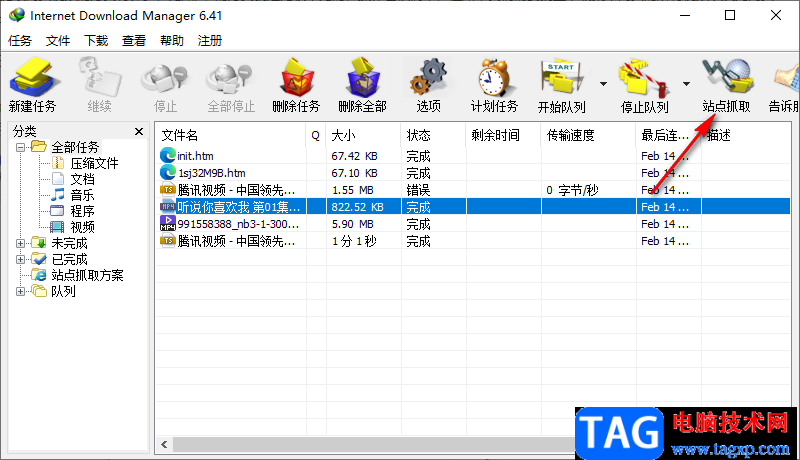
Task: Click the 全部停止 stop all icon
Action: tap(230, 79)
